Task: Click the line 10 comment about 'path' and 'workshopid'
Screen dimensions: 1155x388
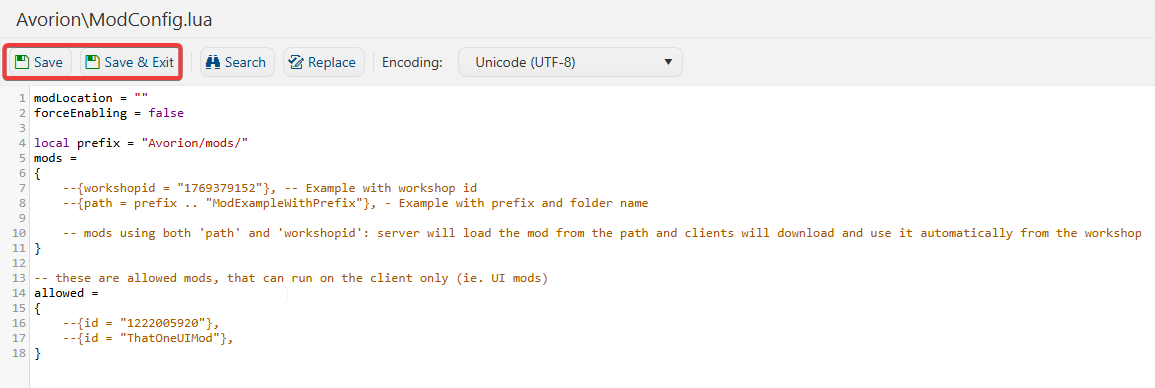Action: (602, 233)
